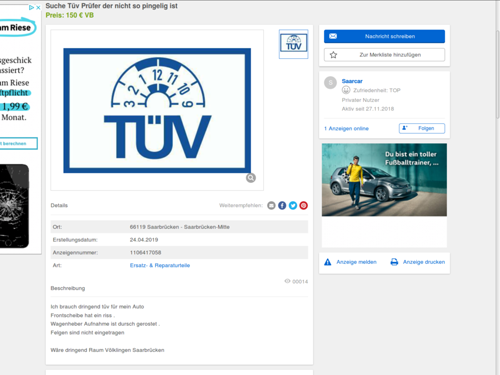Click the Saarcar avatar circle
This screenshot has height=375, width=500.
tap(330, 82)
